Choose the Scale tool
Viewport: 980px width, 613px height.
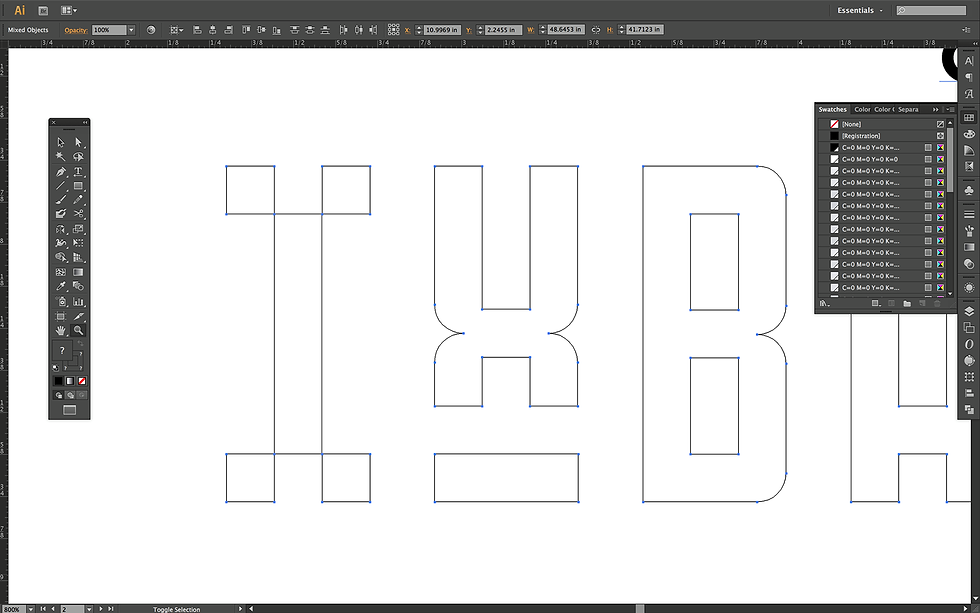[78, 229]
